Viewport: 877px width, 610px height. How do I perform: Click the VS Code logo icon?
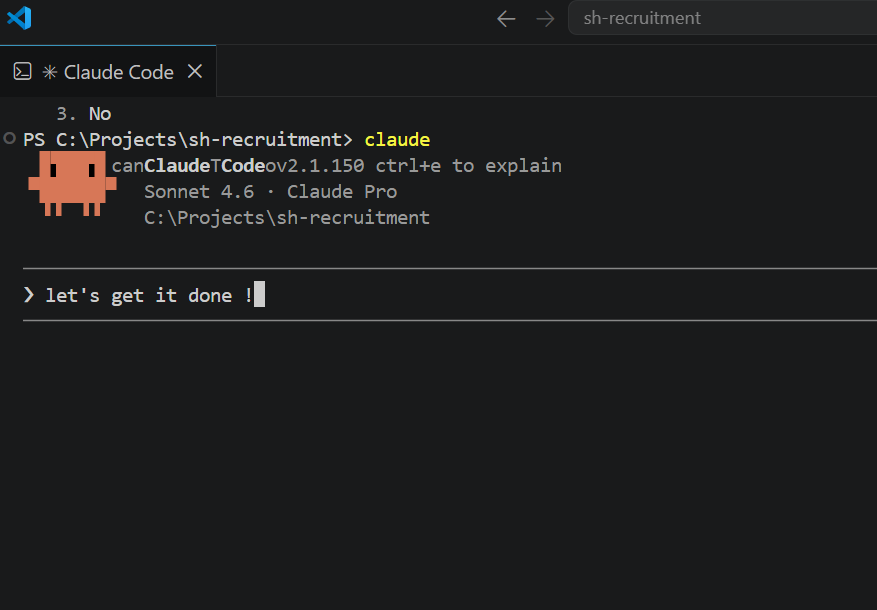(x=20, y=18)
